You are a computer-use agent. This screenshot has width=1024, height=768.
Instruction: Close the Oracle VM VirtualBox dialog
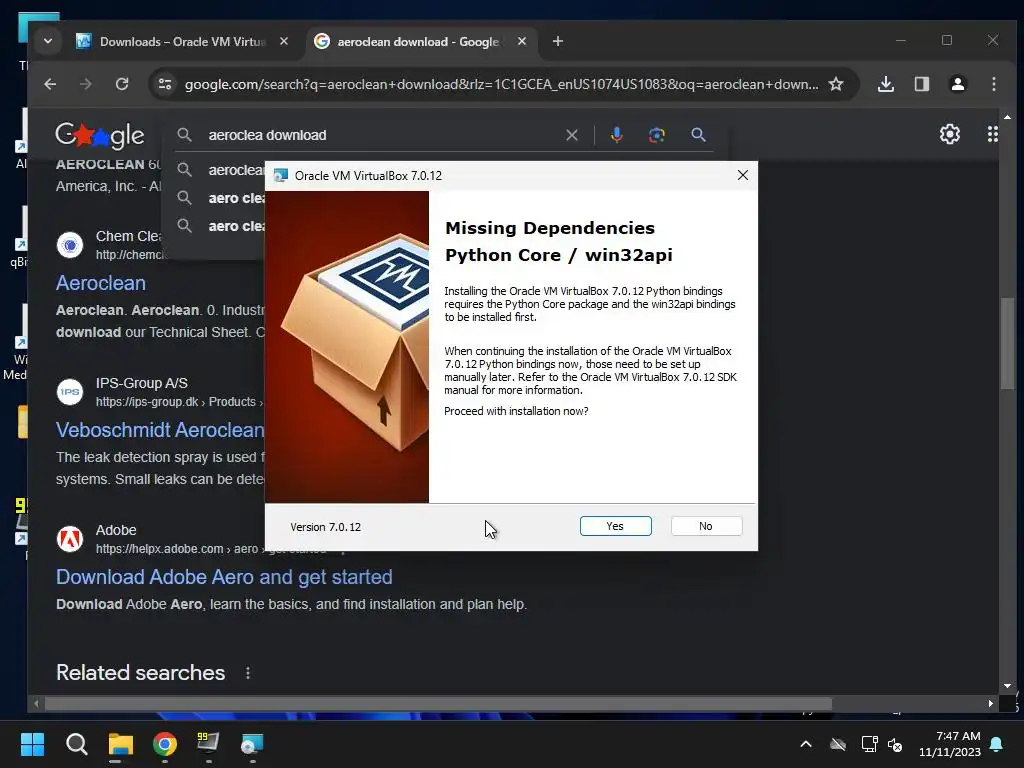pos(743,175)
